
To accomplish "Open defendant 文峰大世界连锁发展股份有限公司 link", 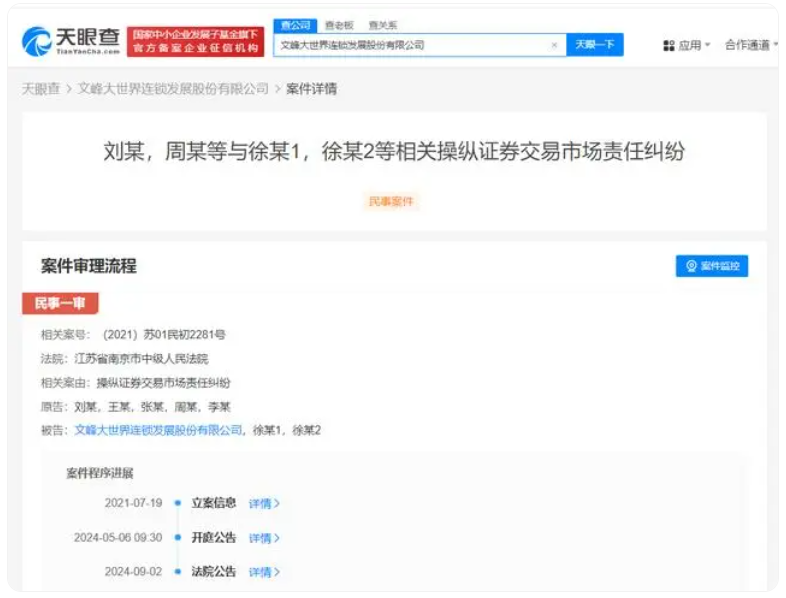I will pyautogui.click(x=158, y=430).
